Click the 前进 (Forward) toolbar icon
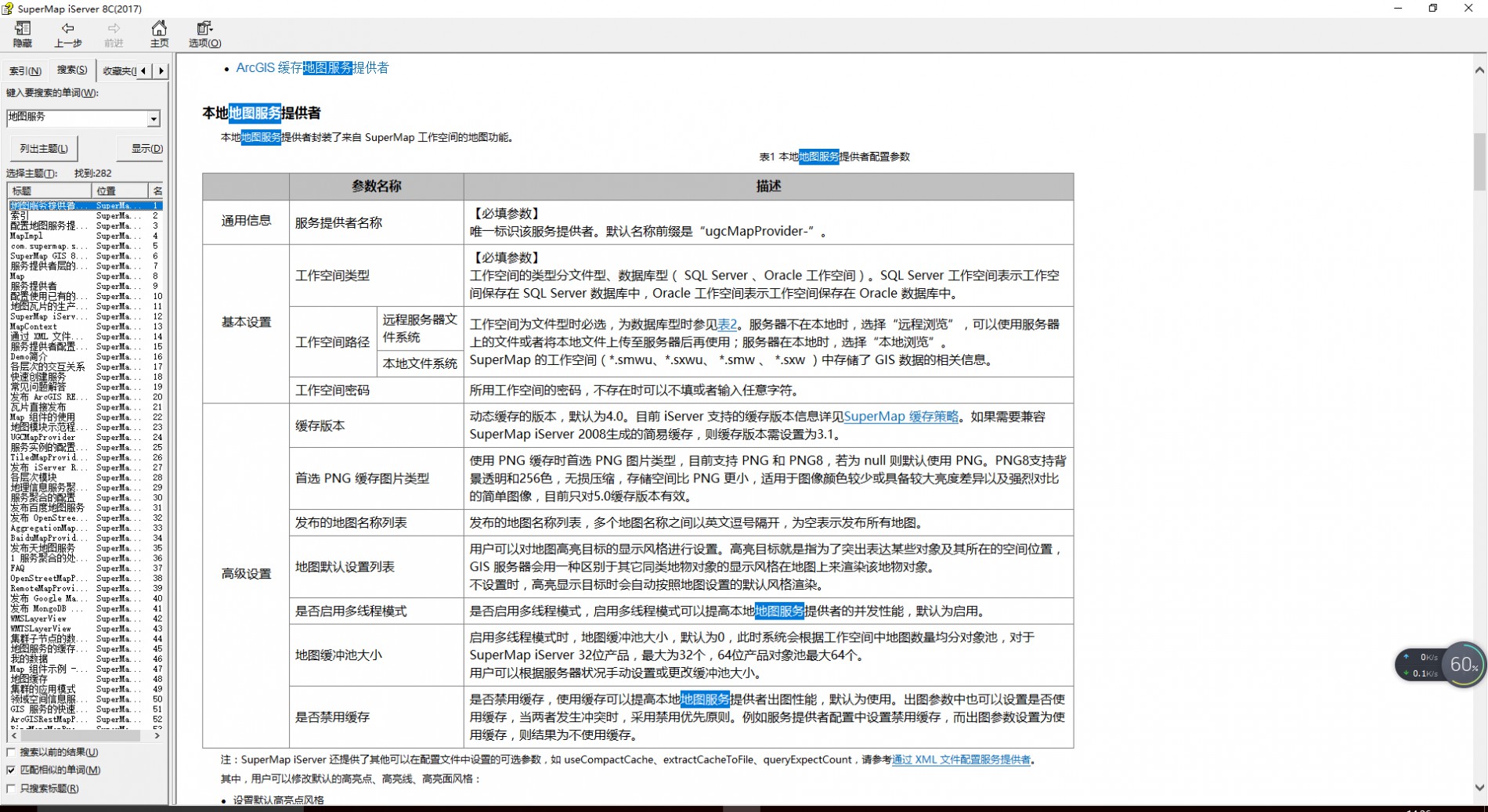1488x812 pixels. click(114, 34)
